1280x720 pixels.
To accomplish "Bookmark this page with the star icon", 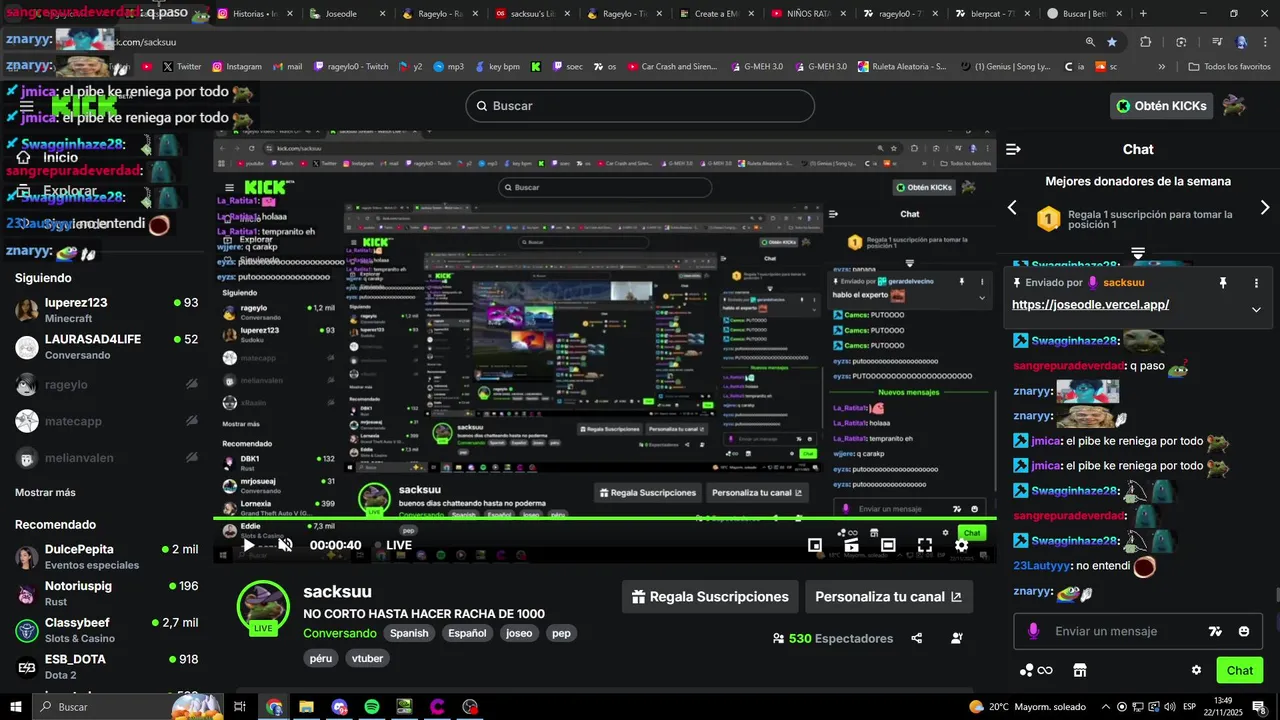I will click(x=1112, y=42).
